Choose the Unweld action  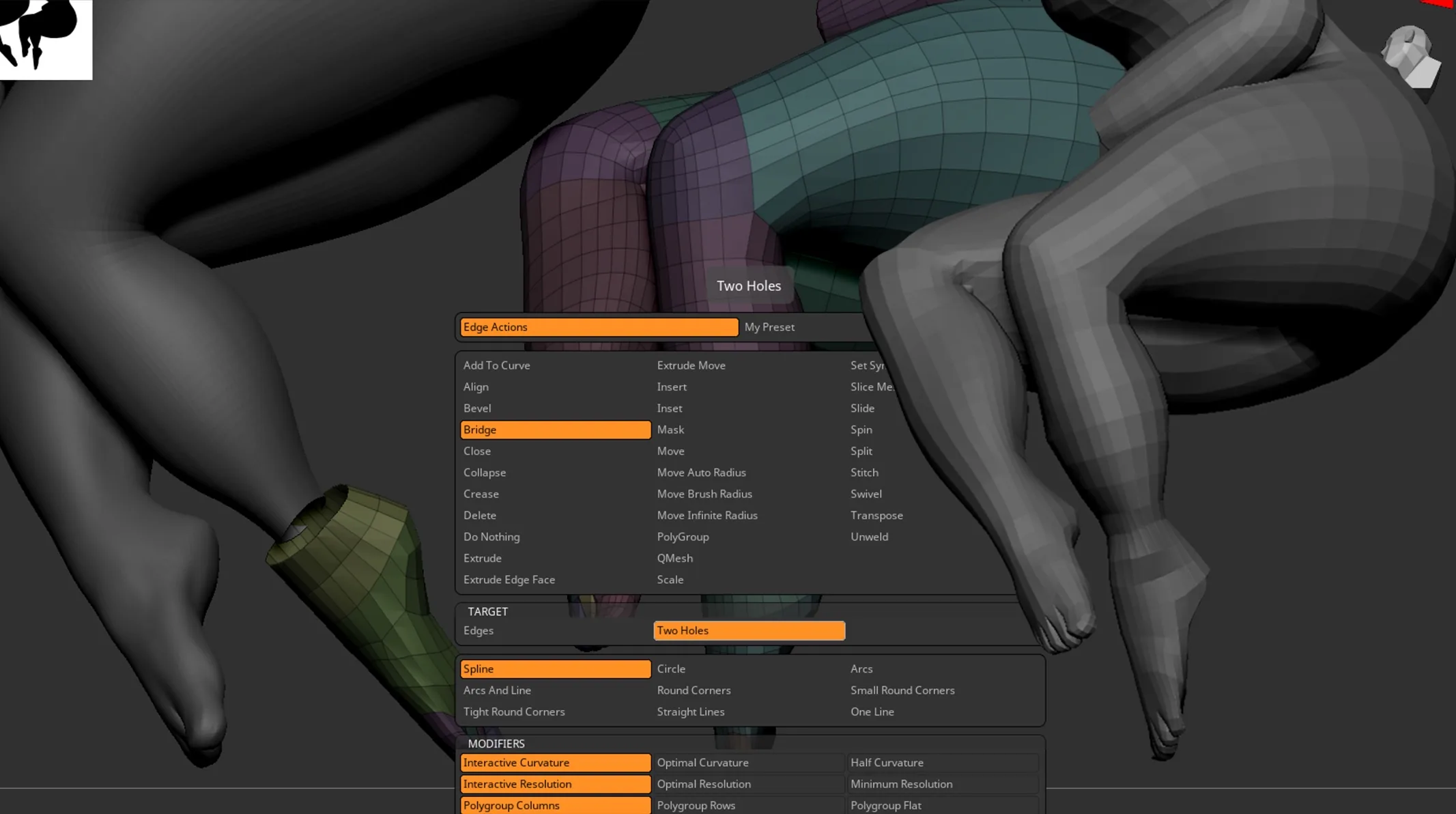[x=869, y=537]
